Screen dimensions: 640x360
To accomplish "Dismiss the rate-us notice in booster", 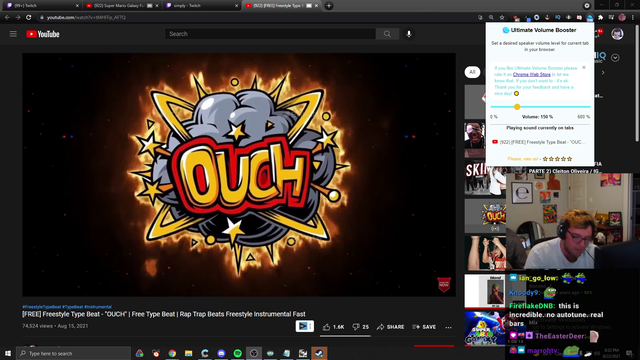I will point(584,67).
